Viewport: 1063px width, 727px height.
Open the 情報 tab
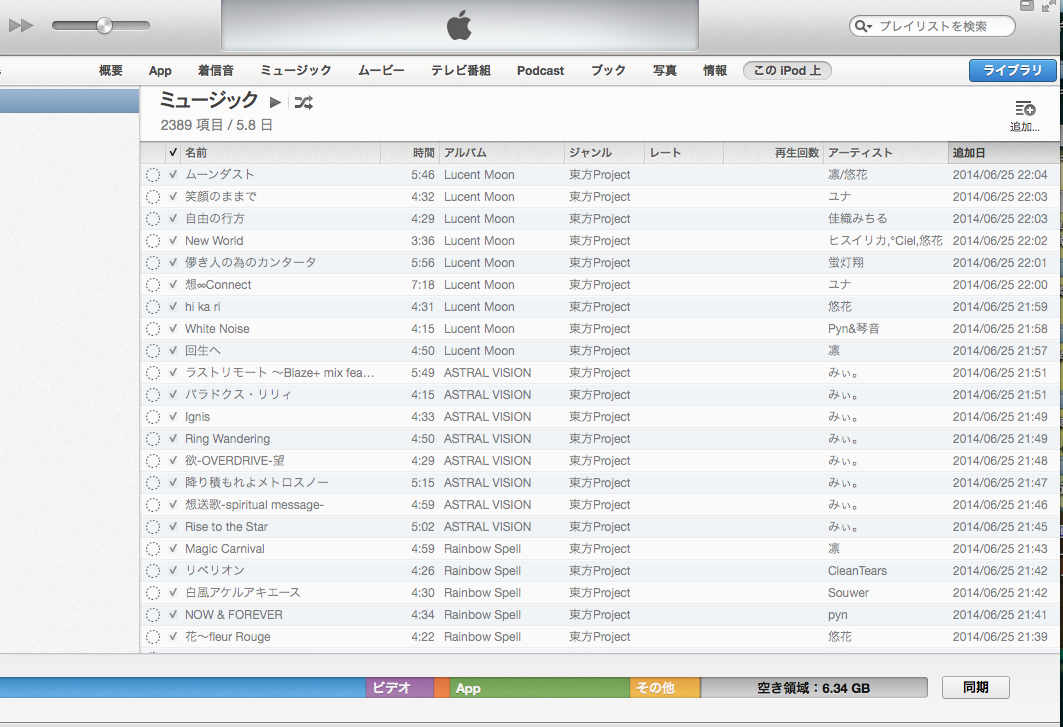point(715,71)
